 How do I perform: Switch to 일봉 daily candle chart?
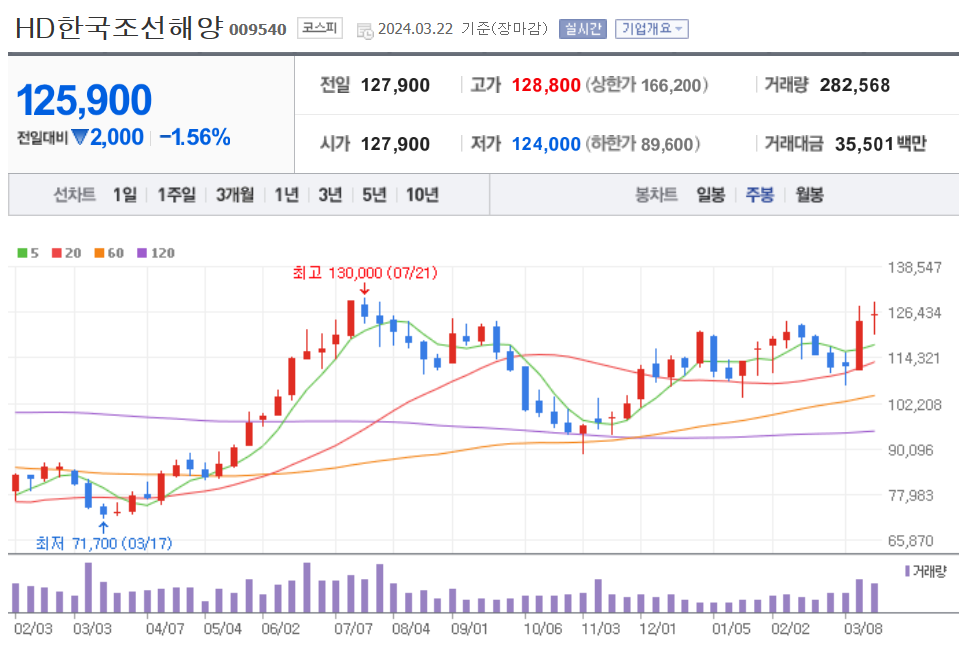[x=711, y=195]
